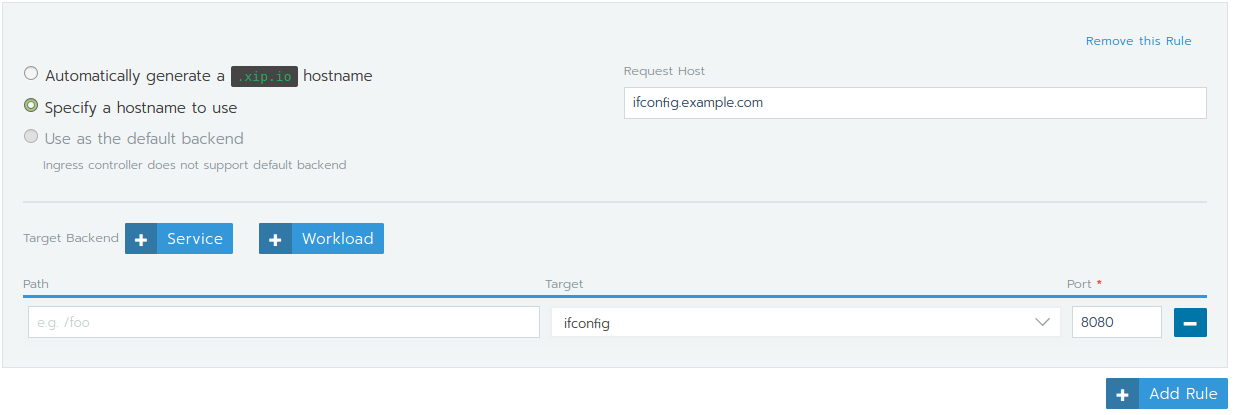Click the plus icon on Service button
This screenshot has height=415, width=1234.
pos(141,239)
